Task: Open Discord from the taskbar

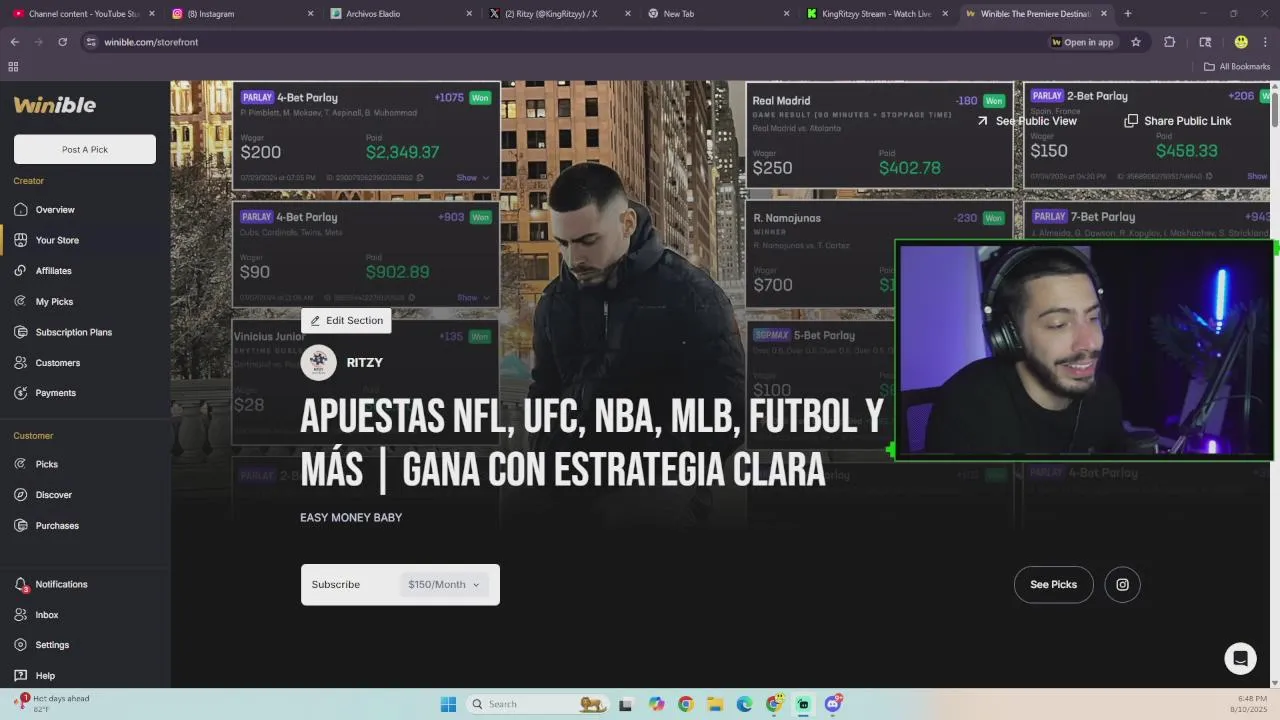Action: click(x=833, y=704)
